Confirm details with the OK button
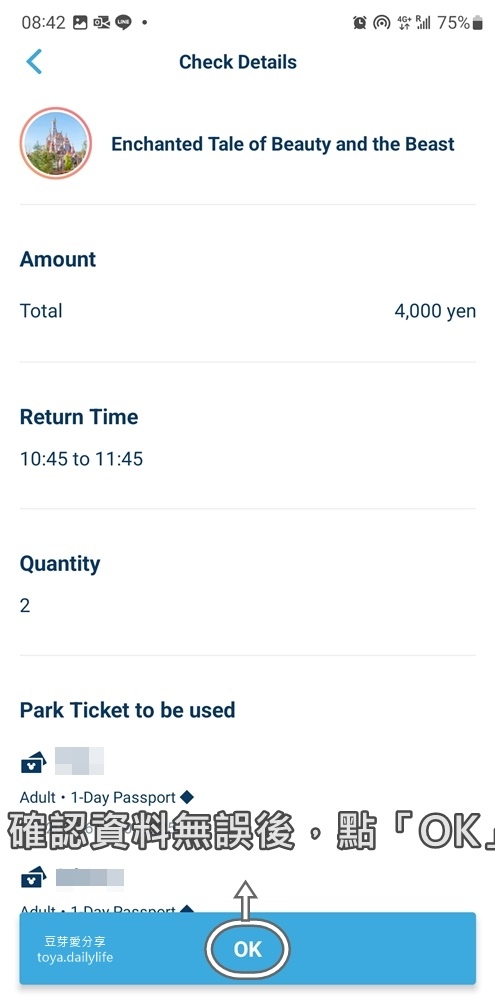Image resolution: width=495 pixels, height=1000 pixels. click(x=248, y=948)
